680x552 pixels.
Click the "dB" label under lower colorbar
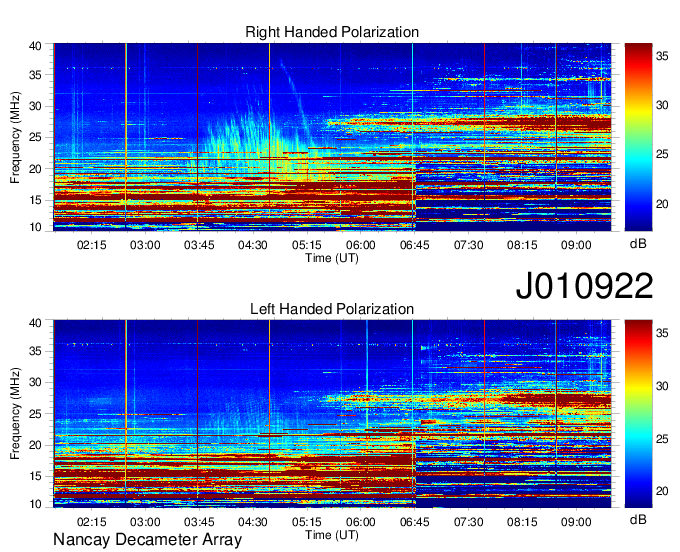(638, 519)
